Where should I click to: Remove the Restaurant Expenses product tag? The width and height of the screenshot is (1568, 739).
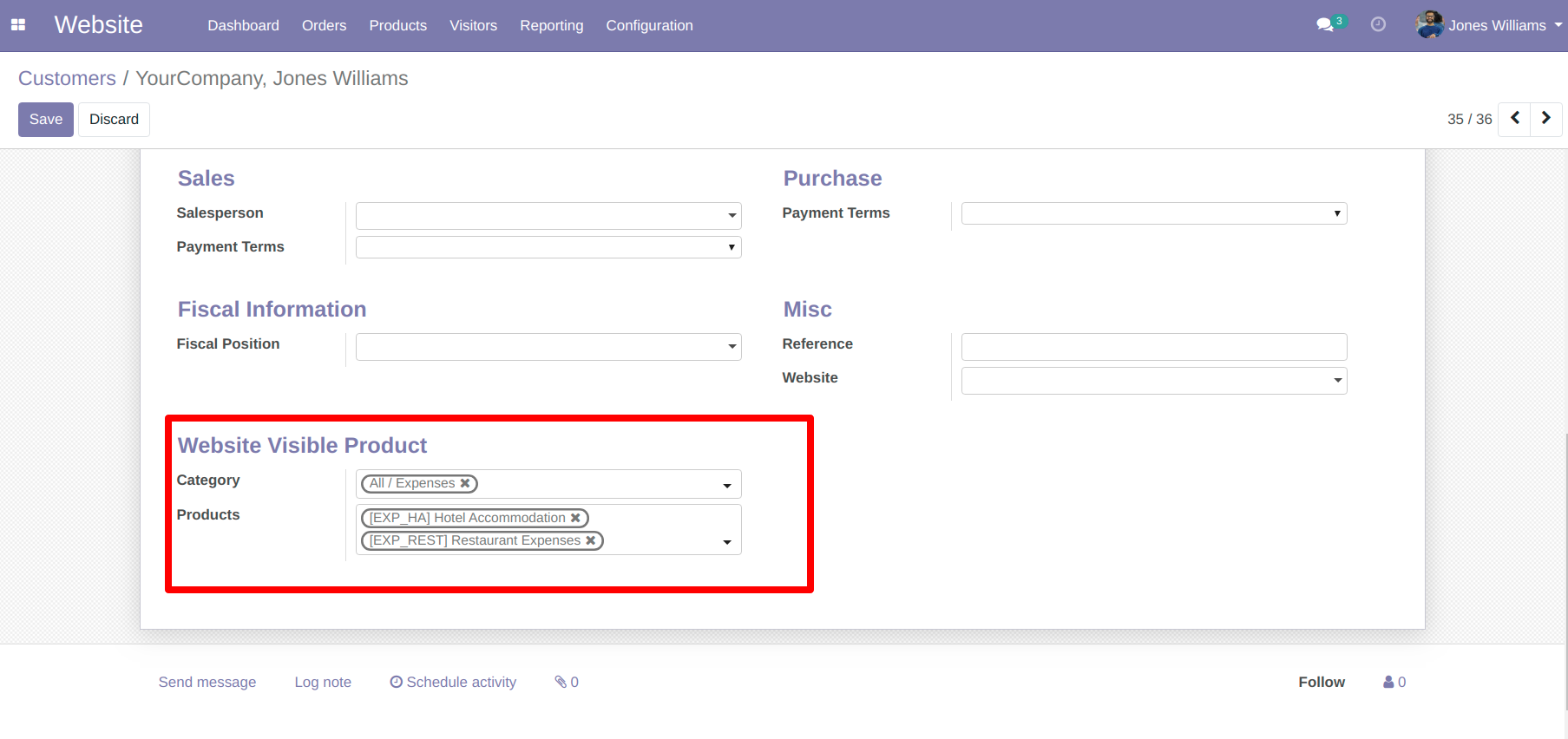click(x=591, y=540)
